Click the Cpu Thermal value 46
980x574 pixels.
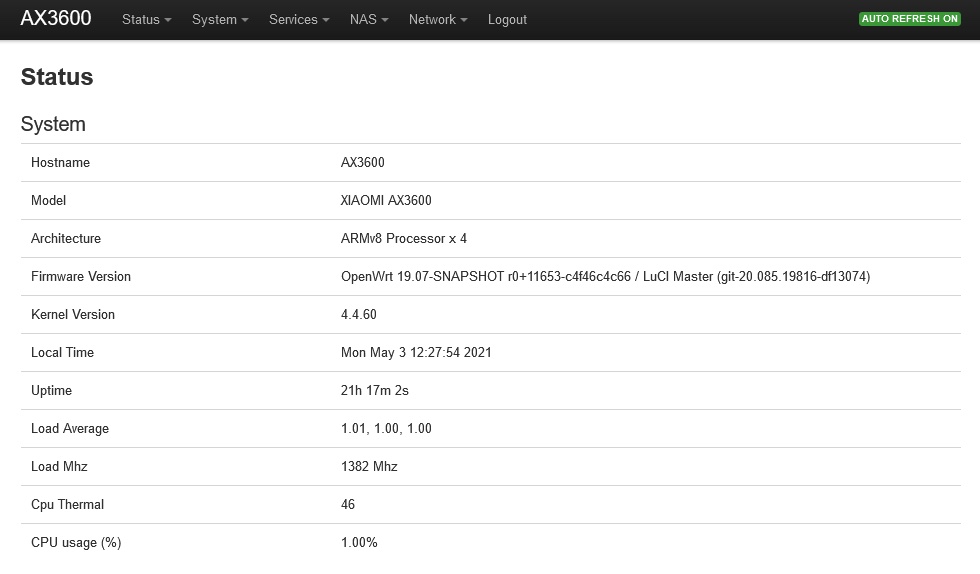pyautogui.click(x=348, y=505)
